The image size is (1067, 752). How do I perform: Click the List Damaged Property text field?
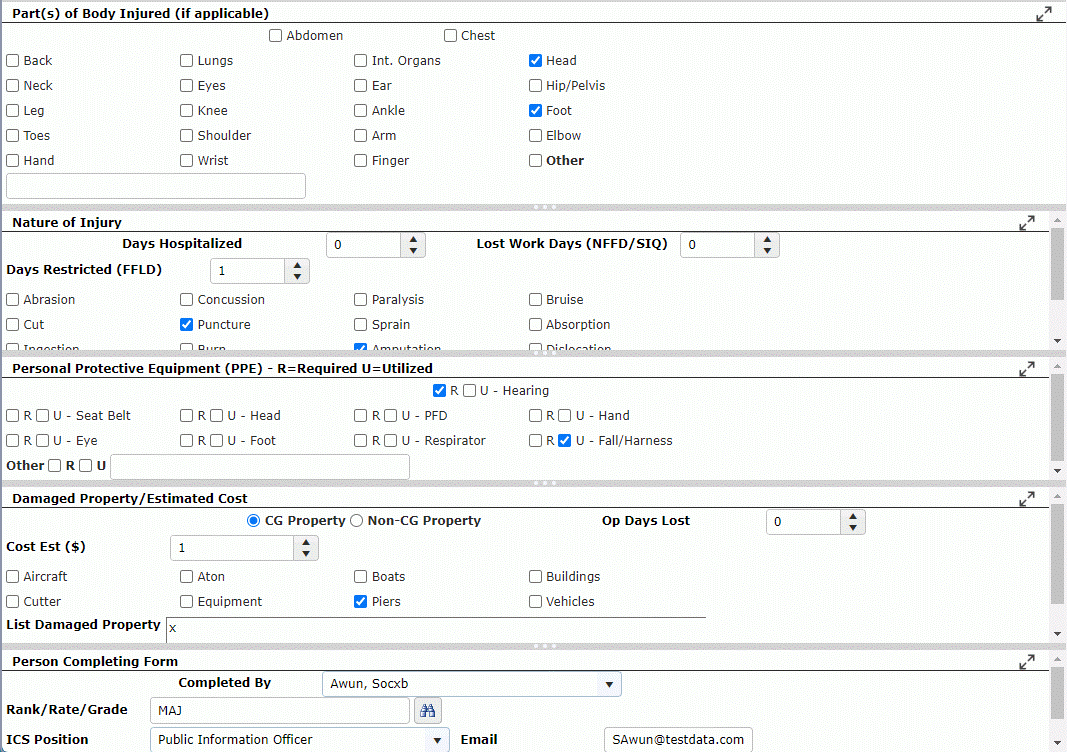point(435,628)
